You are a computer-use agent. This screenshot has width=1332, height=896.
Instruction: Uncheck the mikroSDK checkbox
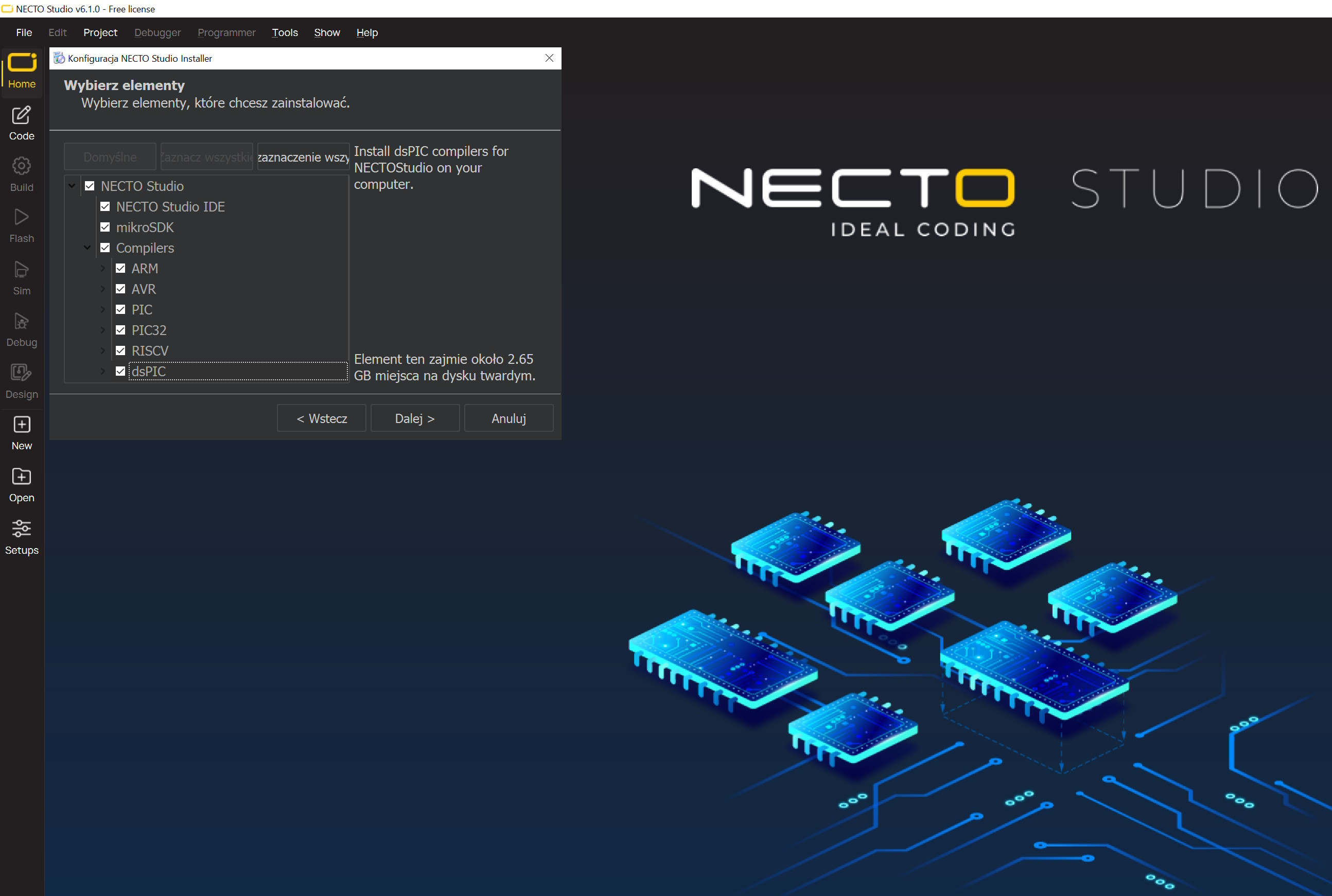pyautogui.click(x=105, y=227)
